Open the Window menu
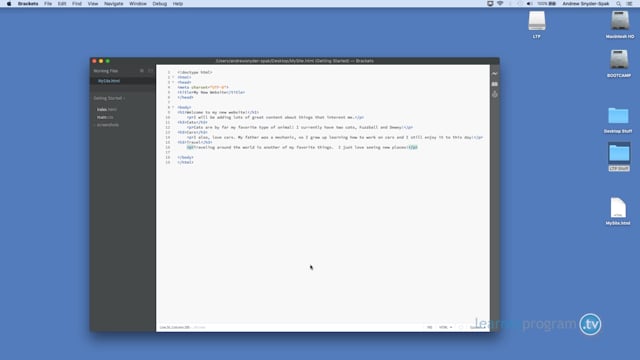Screen dimensions: 640x360 tap(138, 4)
